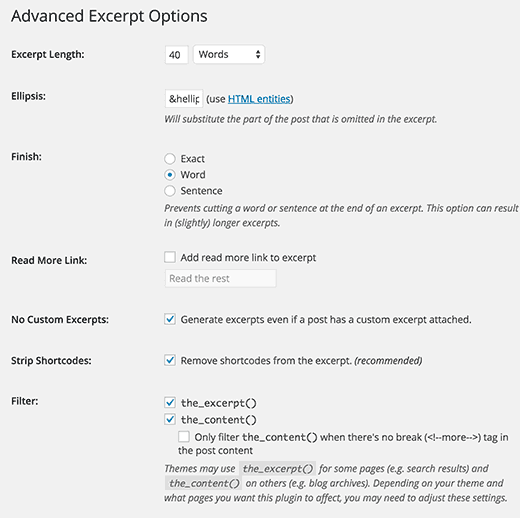This screenshot has width=520, height=518.
Task: Toggle the the_excerpt() filter checkbox
Action: [170, 403]
